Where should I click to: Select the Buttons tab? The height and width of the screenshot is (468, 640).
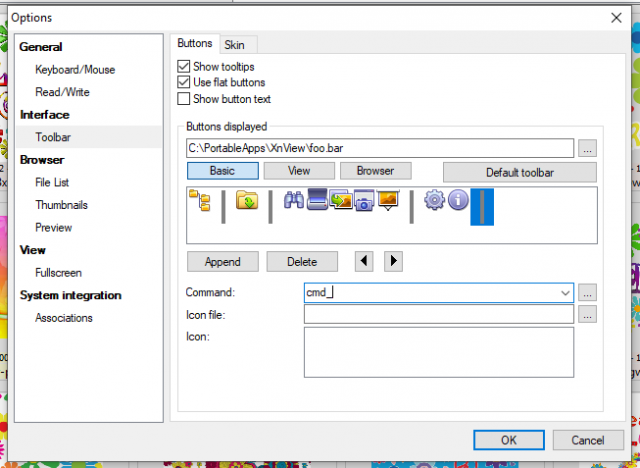pos(195,43)
